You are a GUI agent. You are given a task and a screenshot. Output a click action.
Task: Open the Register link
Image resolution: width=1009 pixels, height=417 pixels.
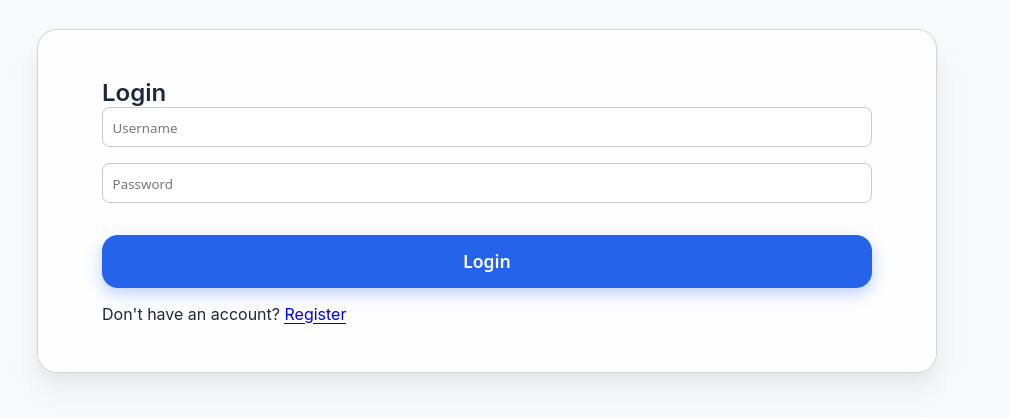[x=315, y=314]
